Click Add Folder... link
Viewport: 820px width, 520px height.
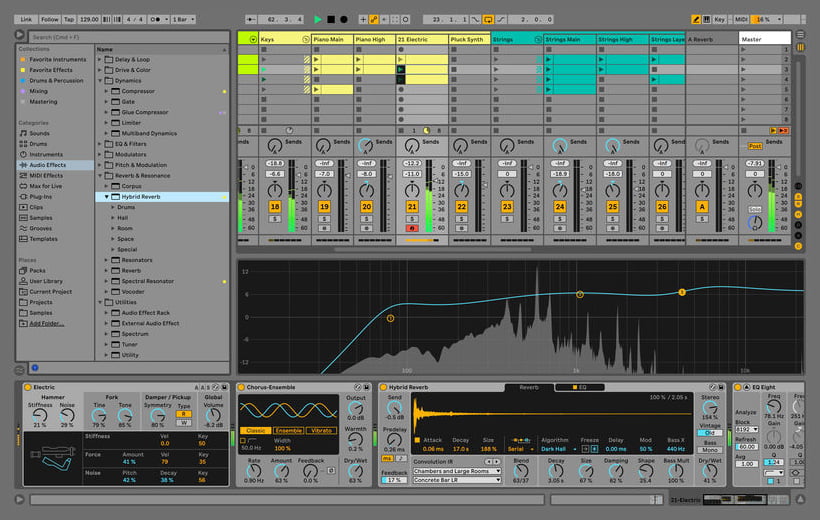pos(47,323)
